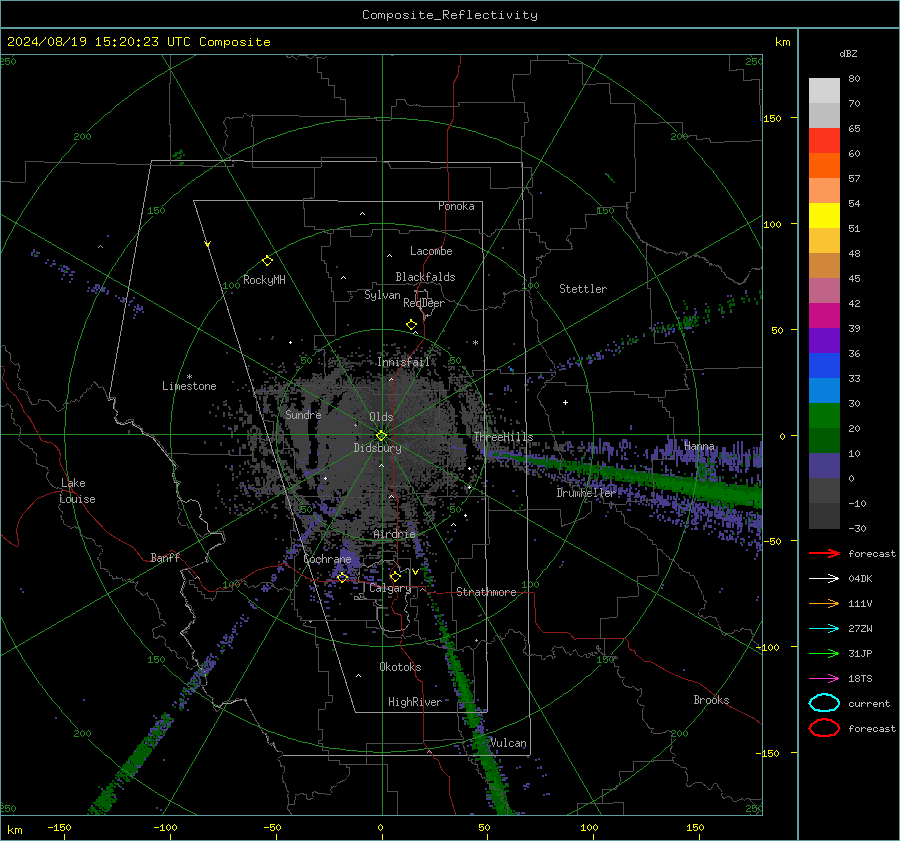Select the cyan 27ZW arrow in the legend
Screen dimensions: 900x841
coord(824,629)
